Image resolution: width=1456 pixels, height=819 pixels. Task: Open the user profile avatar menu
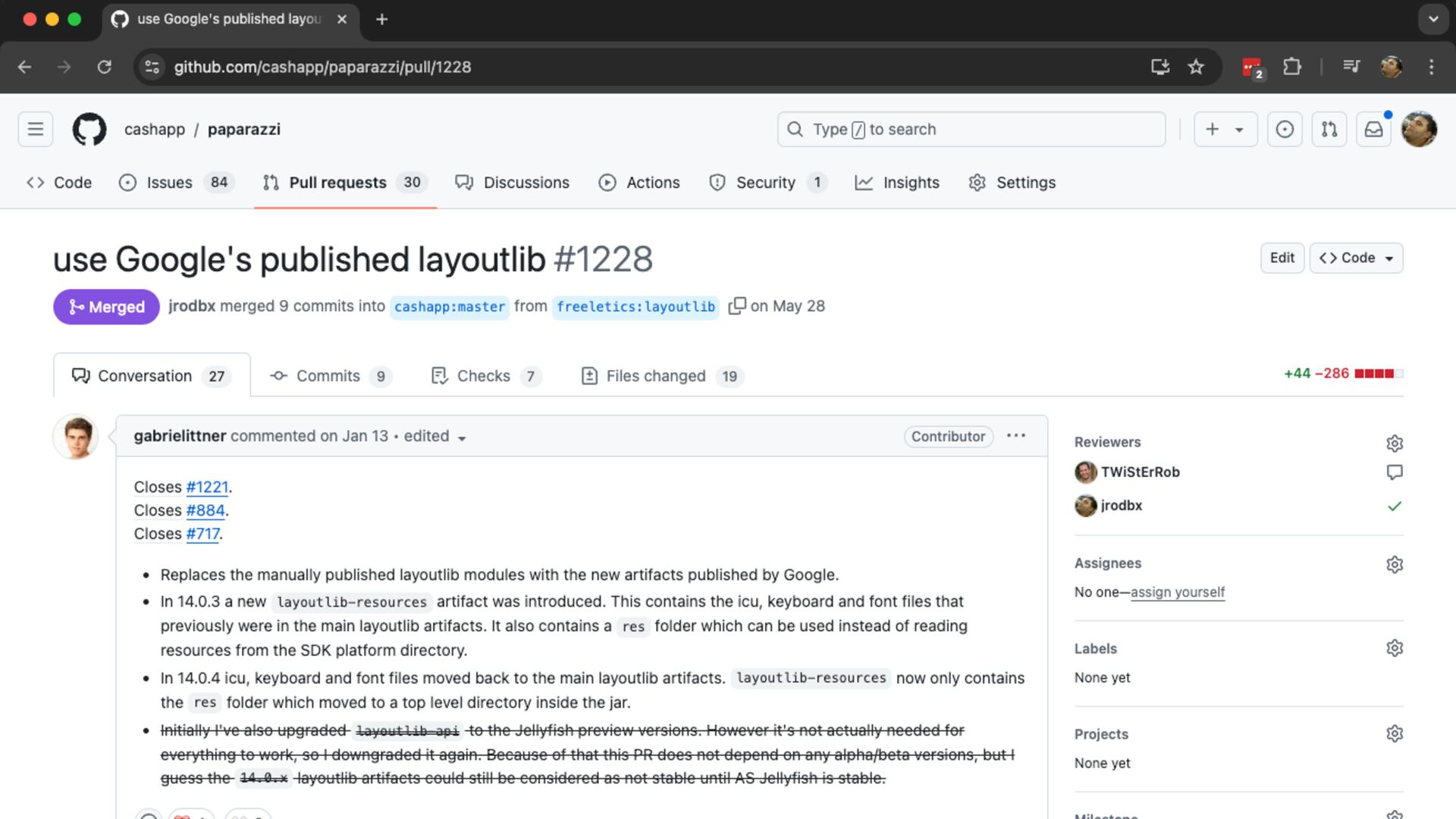click(x=1420, y=129)
